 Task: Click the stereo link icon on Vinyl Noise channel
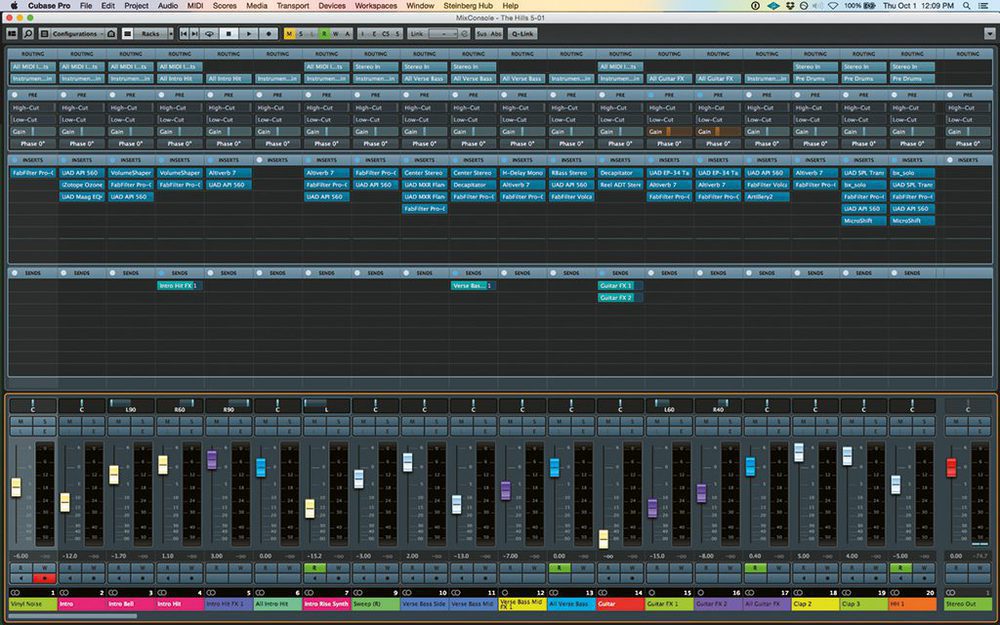[15, 592]
